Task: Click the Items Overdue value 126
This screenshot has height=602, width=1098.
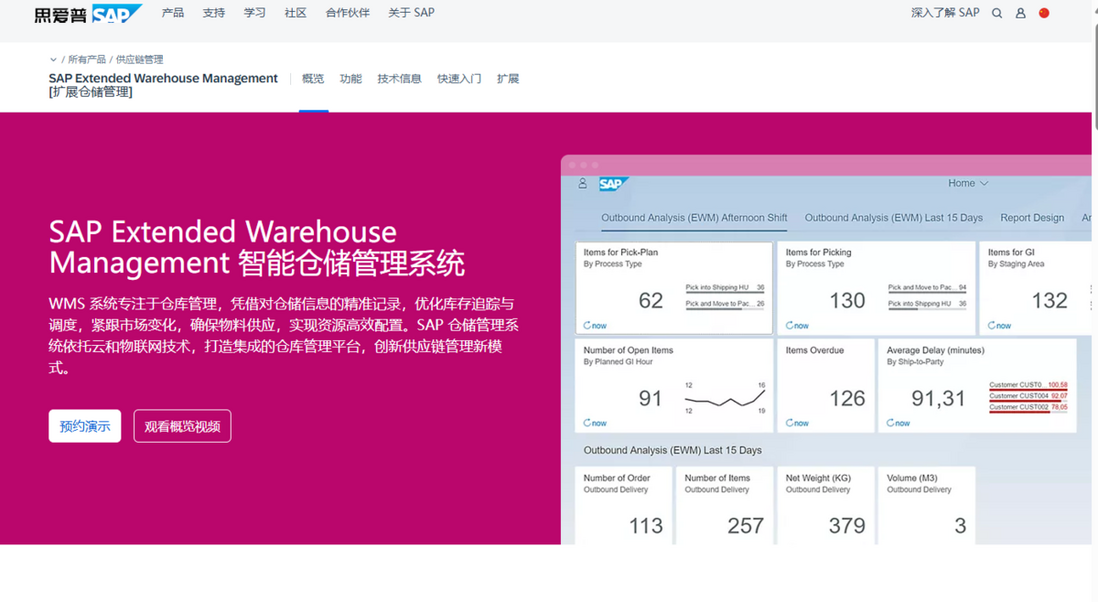Action: click(847, 398)
